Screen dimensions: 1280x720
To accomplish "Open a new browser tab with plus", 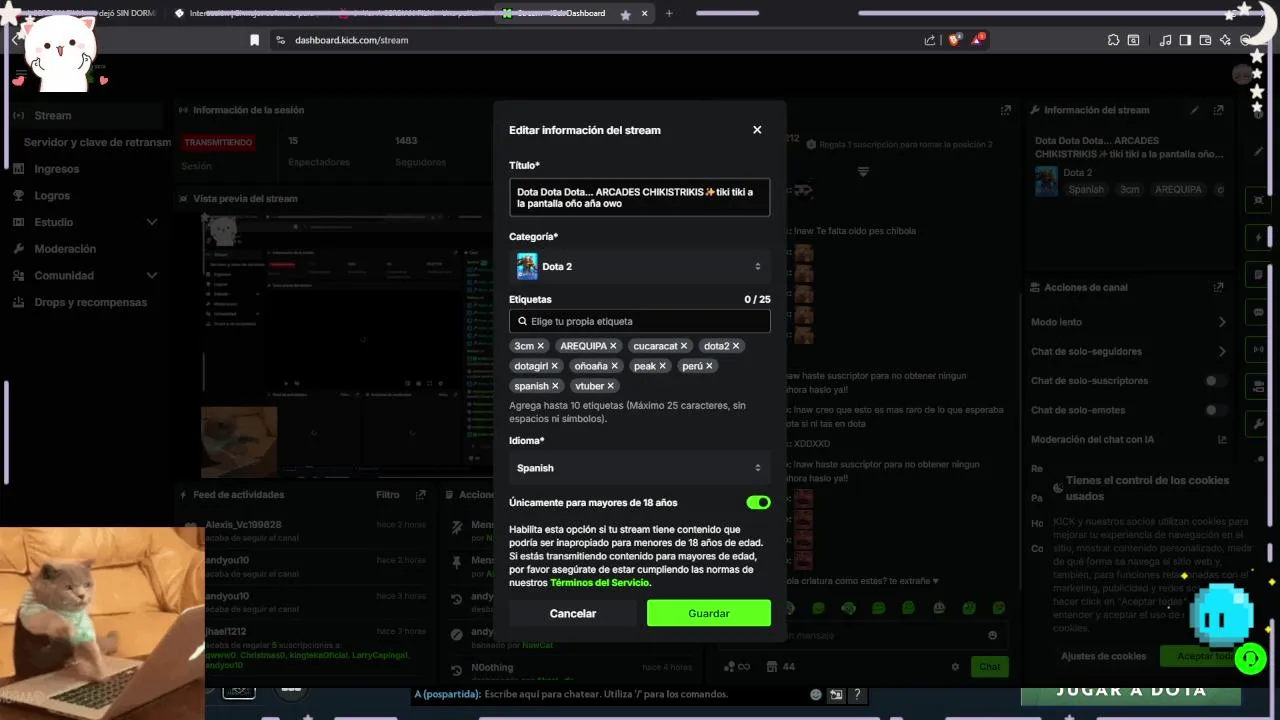I will tap(669, 13).
